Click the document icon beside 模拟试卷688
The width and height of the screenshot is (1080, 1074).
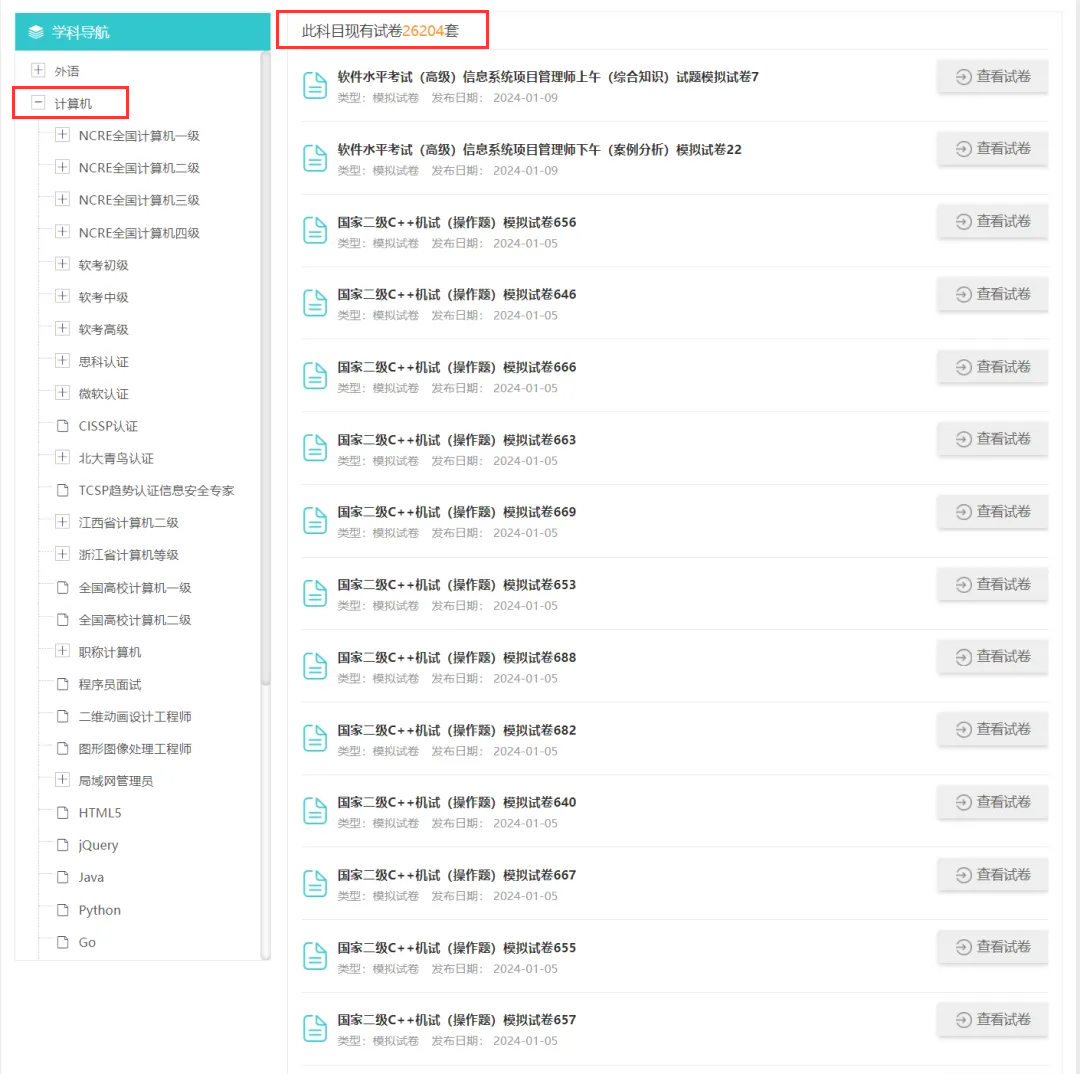tap(315, 665)
